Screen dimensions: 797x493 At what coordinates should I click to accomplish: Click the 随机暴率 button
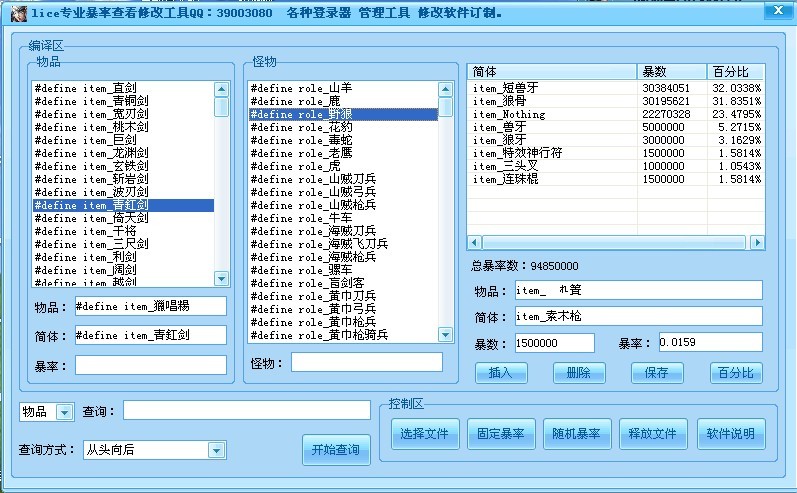tap(574, 434)
